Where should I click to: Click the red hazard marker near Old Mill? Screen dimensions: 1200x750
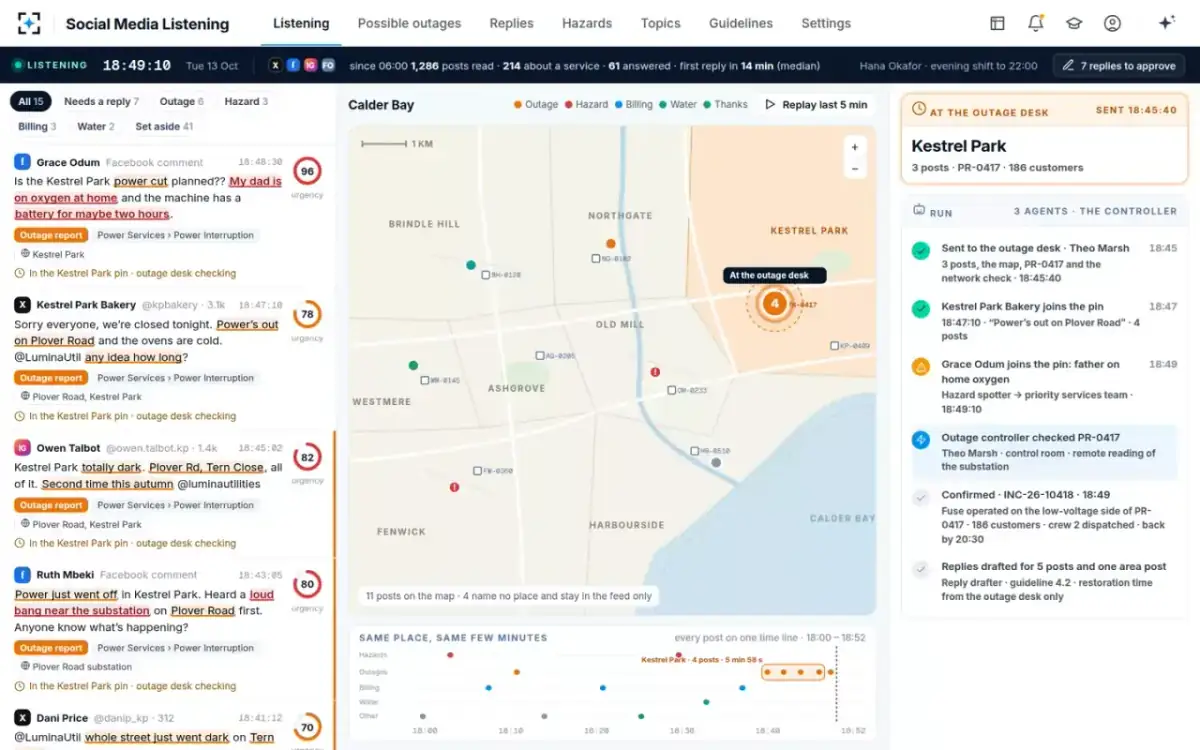(x=655, y=372)
